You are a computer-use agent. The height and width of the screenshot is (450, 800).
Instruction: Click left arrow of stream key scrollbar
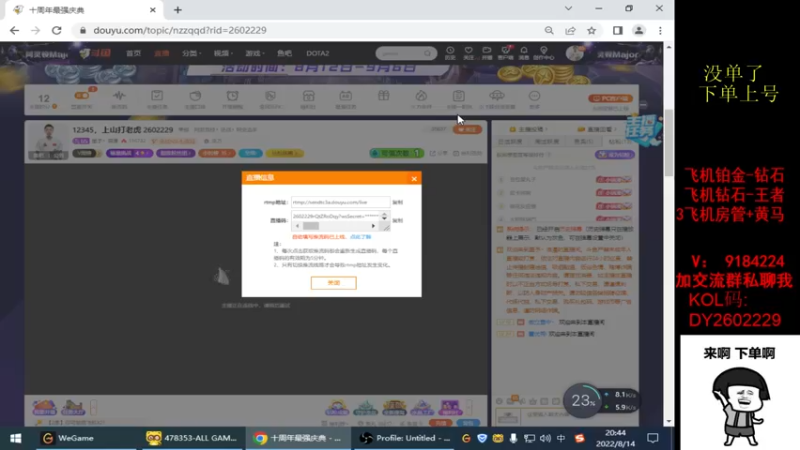tap(298, 226)
